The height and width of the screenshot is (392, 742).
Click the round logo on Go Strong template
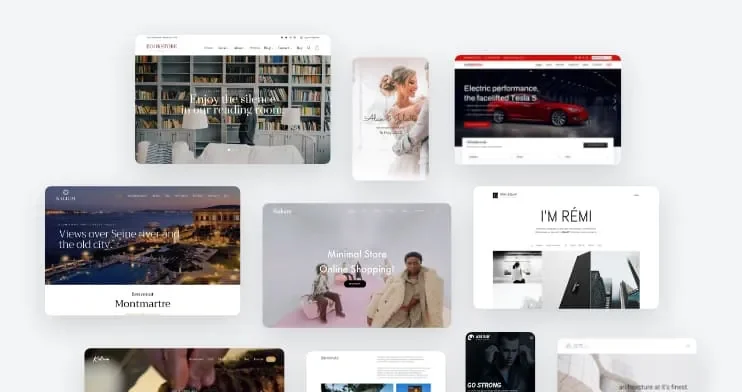click(471, 337)
